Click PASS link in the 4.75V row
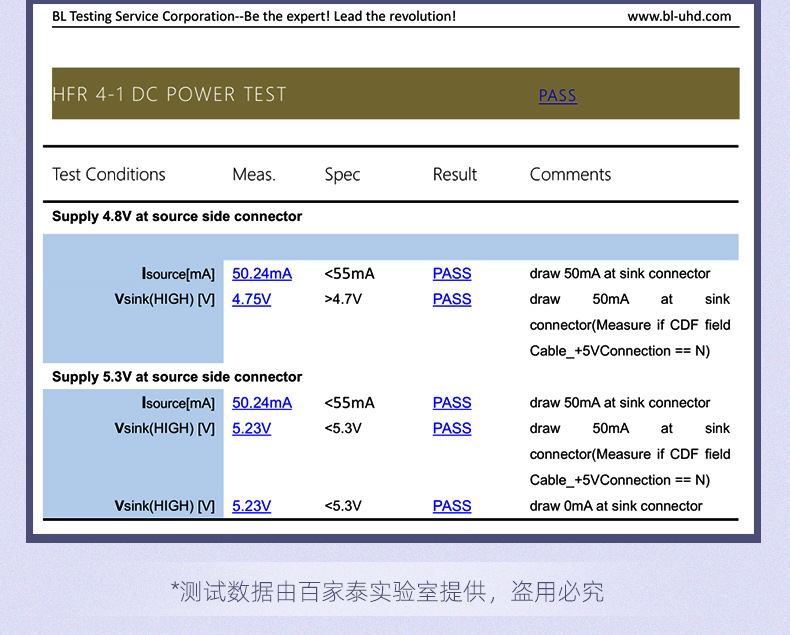 pos(452,299)
